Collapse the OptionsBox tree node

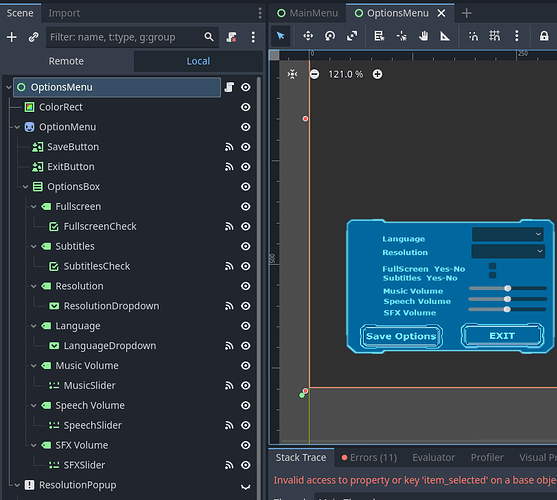point(25,186)
